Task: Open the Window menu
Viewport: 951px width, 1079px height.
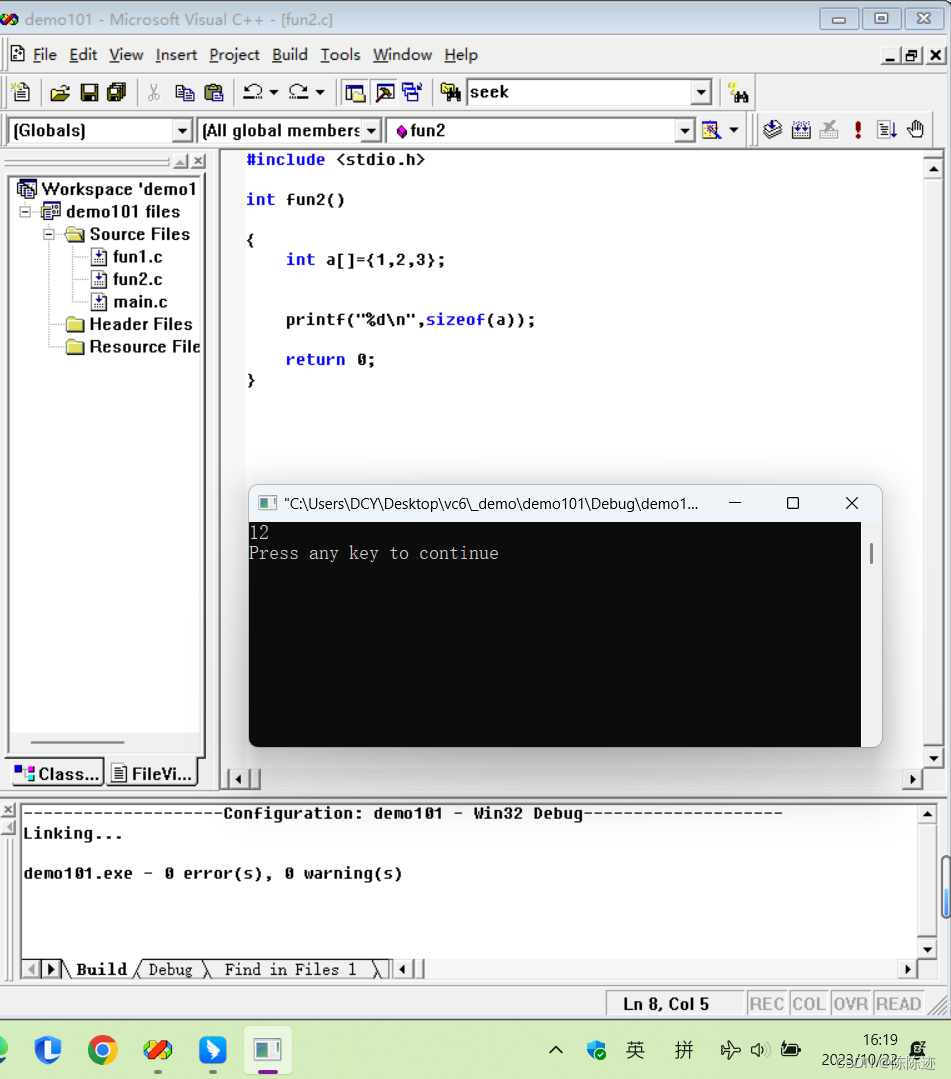Action: tap(403, 55)
